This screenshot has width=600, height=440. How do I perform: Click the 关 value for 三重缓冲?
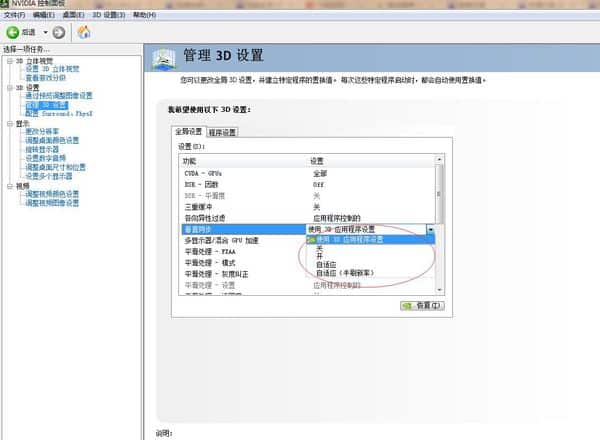(x=316, y=207)
